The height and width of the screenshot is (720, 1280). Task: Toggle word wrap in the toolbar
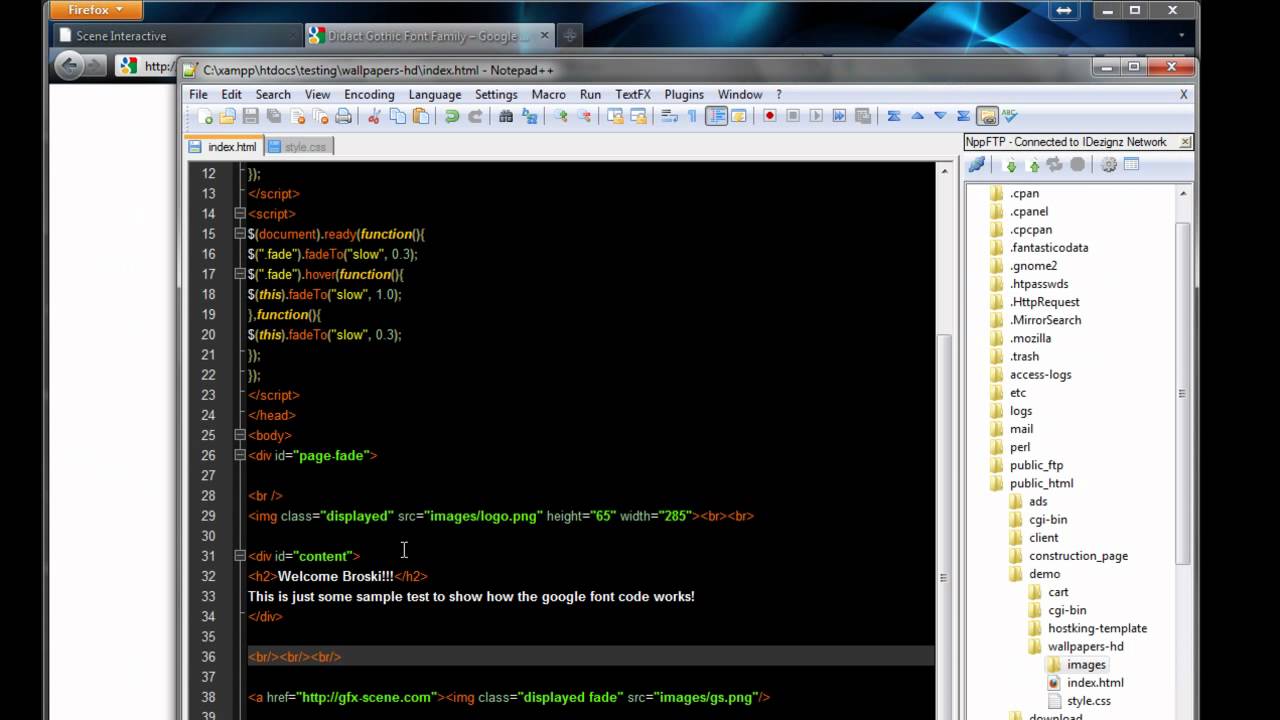coord(670,117)
